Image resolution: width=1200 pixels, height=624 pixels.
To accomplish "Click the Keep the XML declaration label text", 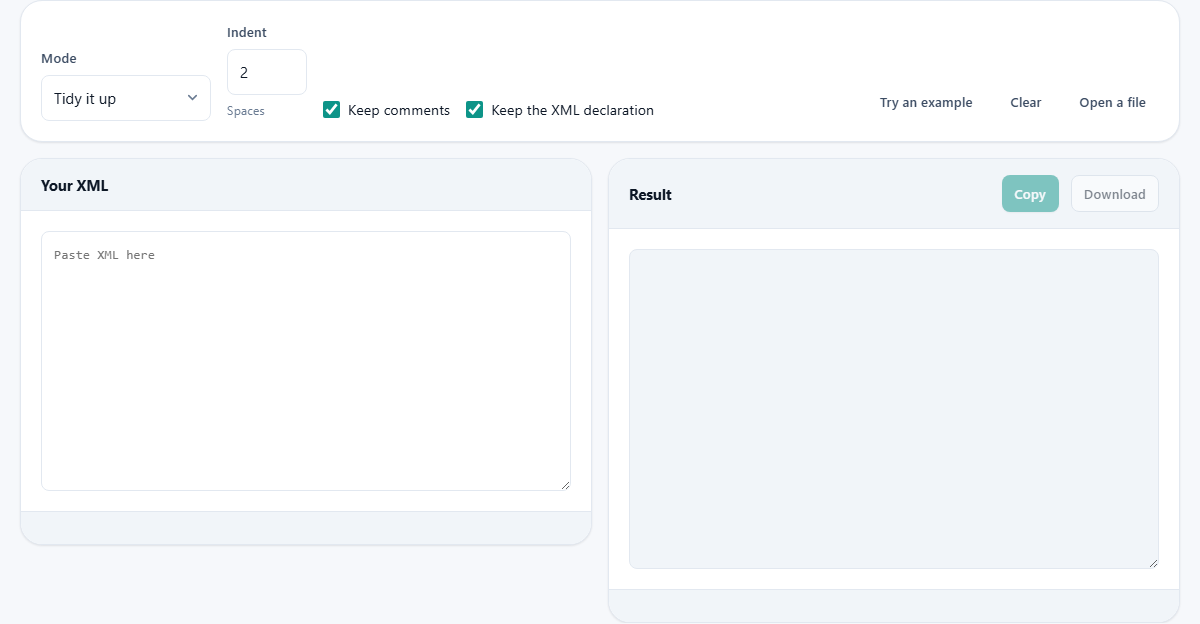I will point(572,110).
